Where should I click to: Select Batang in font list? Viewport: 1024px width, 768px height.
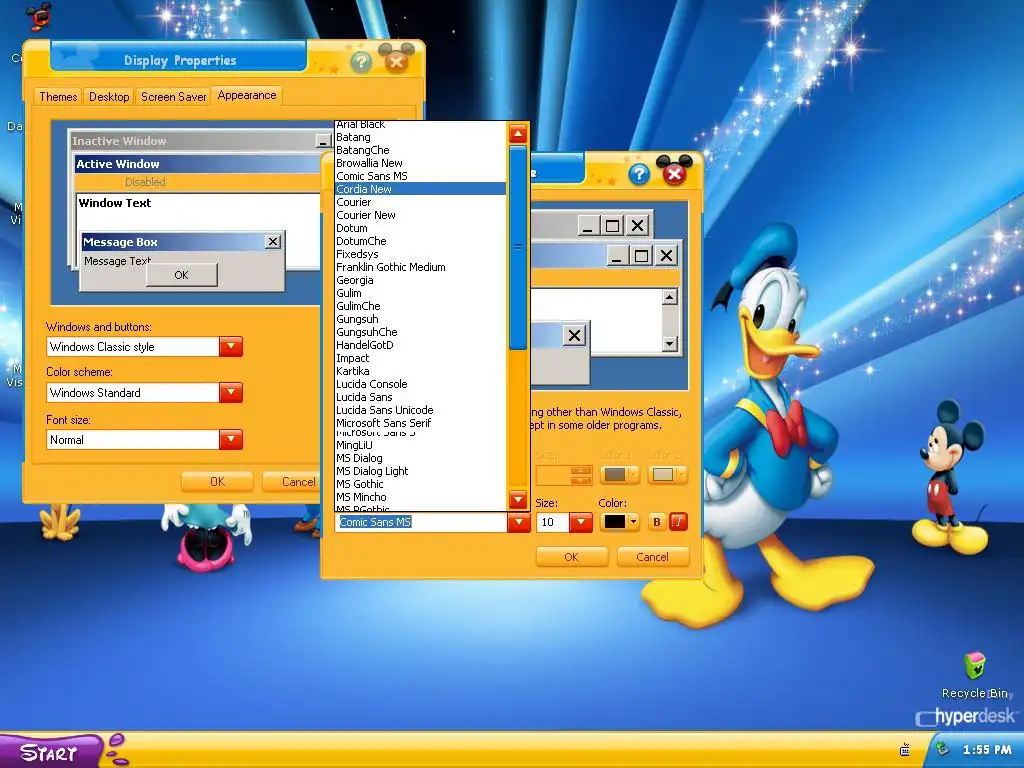click(x=421, y=137)
